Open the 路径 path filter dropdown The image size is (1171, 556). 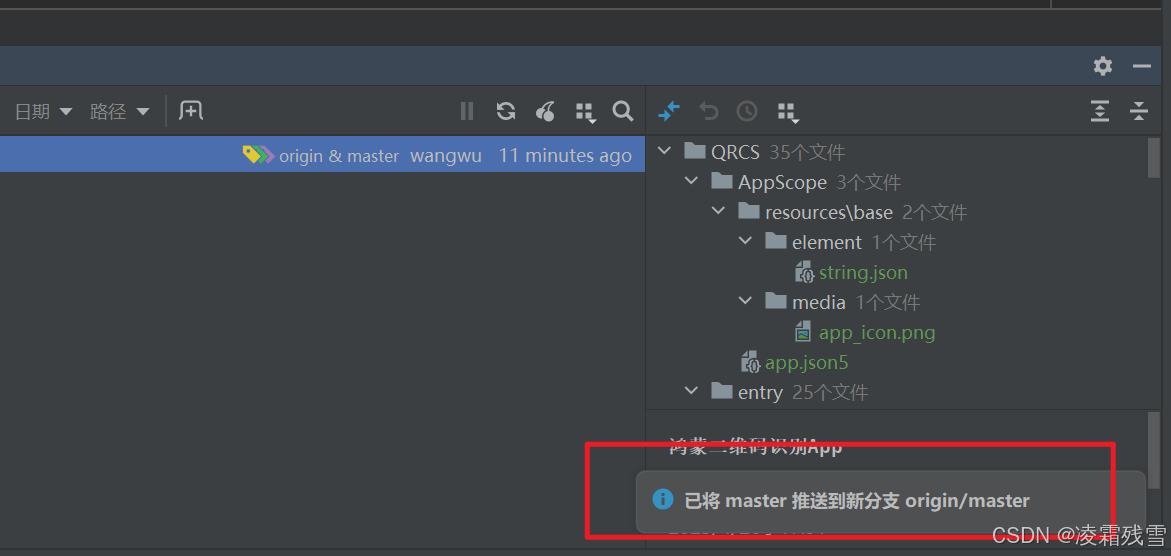tap(119, 111)
